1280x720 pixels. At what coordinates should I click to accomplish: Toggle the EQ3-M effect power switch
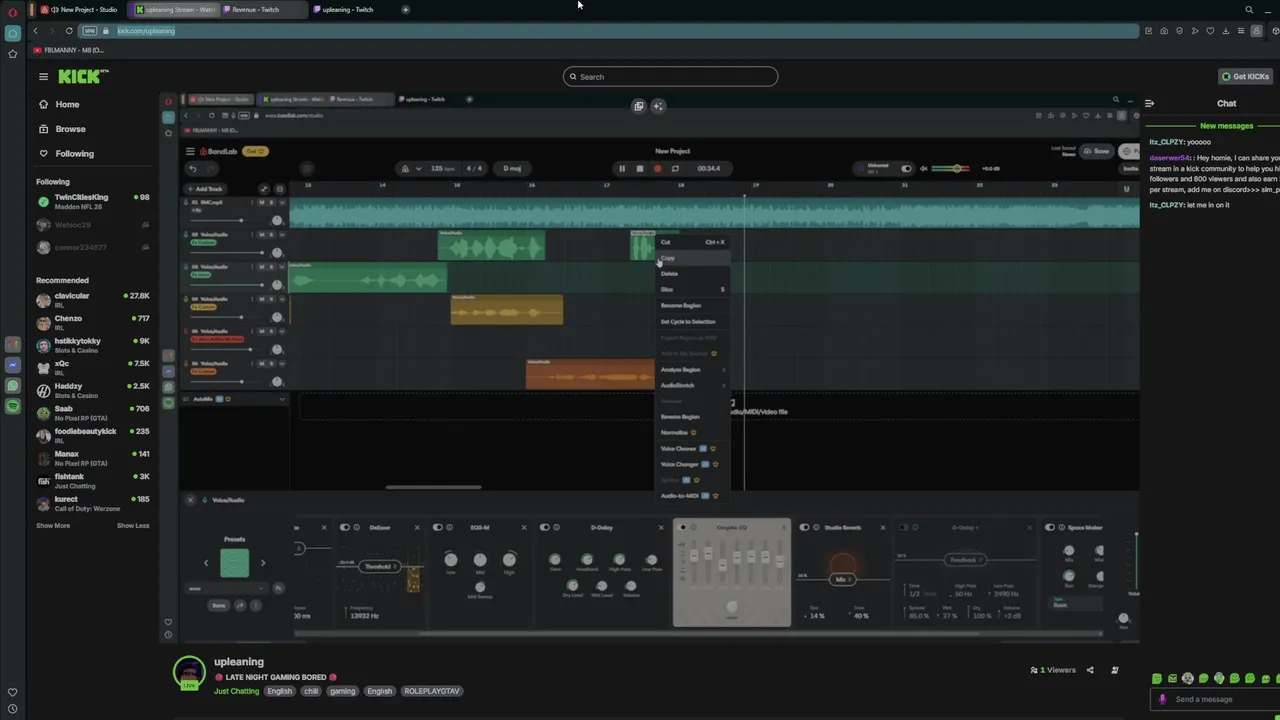tap(438, 527)
